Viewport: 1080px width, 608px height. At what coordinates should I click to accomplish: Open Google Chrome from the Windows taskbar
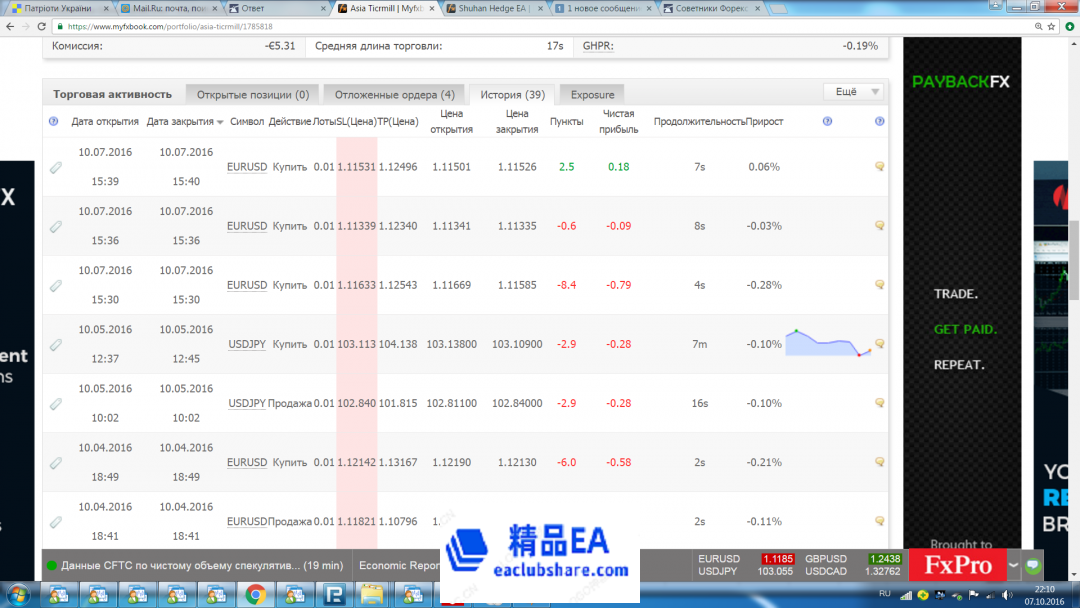click(255, 596)
